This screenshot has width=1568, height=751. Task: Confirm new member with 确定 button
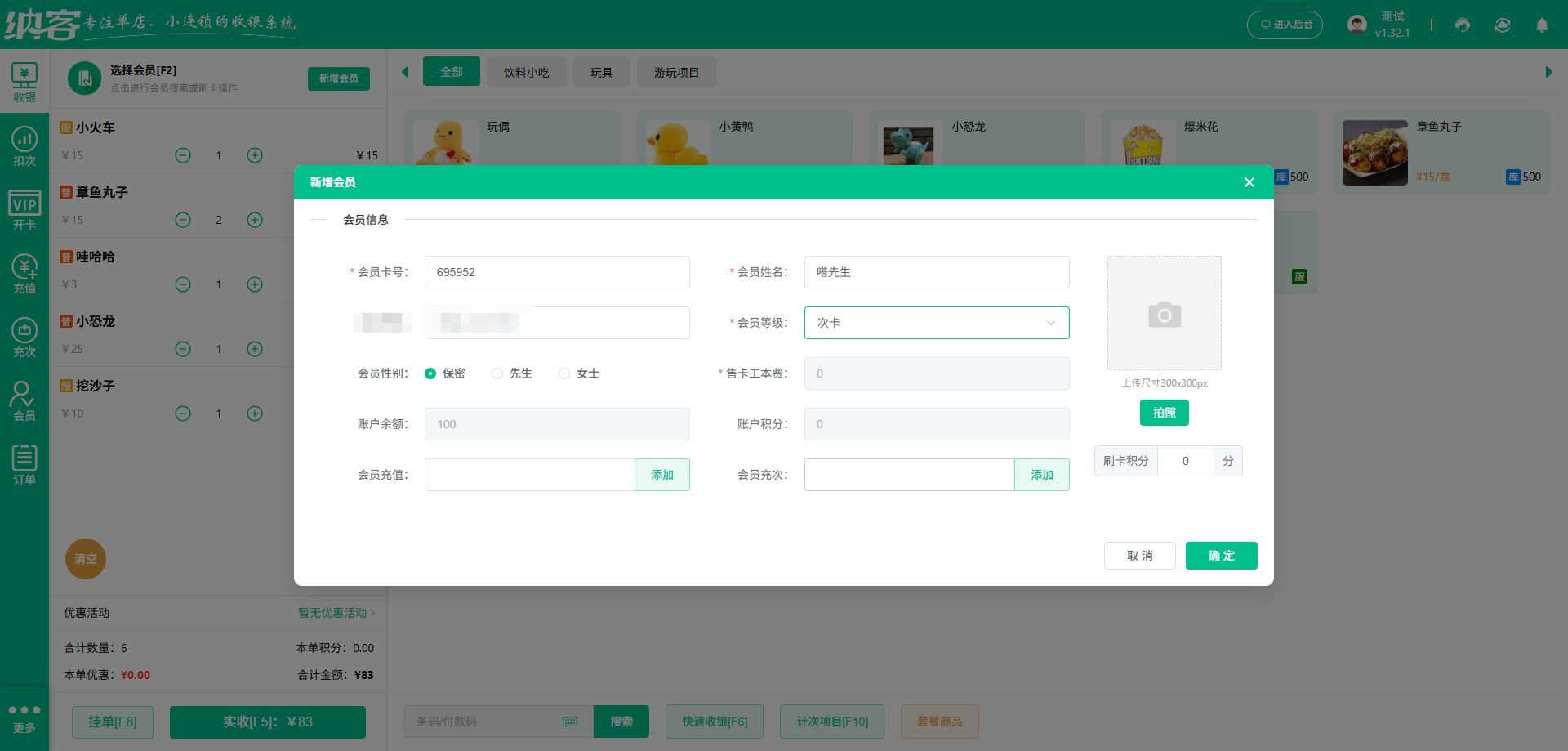click(1221, 556)
